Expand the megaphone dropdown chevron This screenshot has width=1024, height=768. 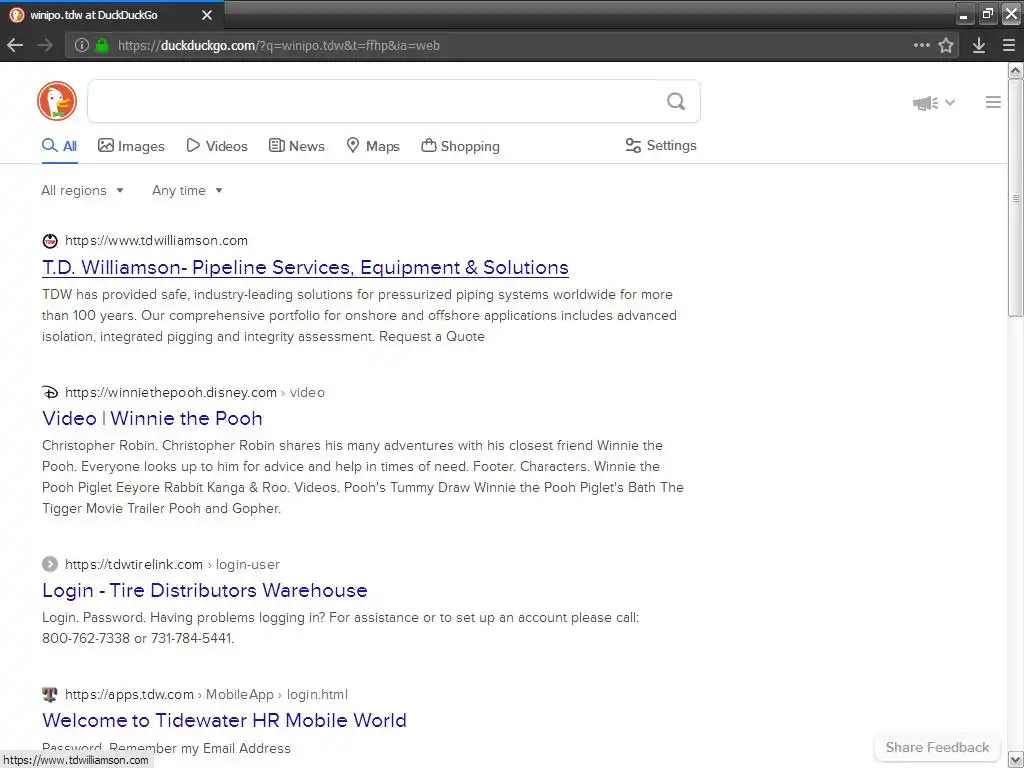coord(950,103)
